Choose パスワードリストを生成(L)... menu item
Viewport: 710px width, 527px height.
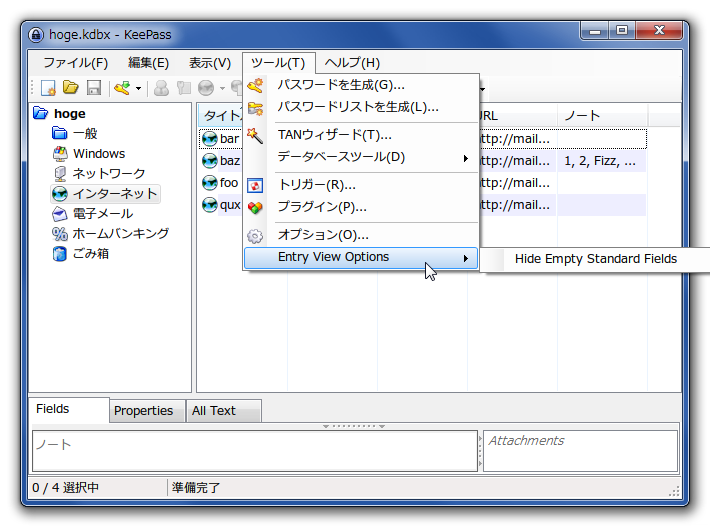[361, 107]
